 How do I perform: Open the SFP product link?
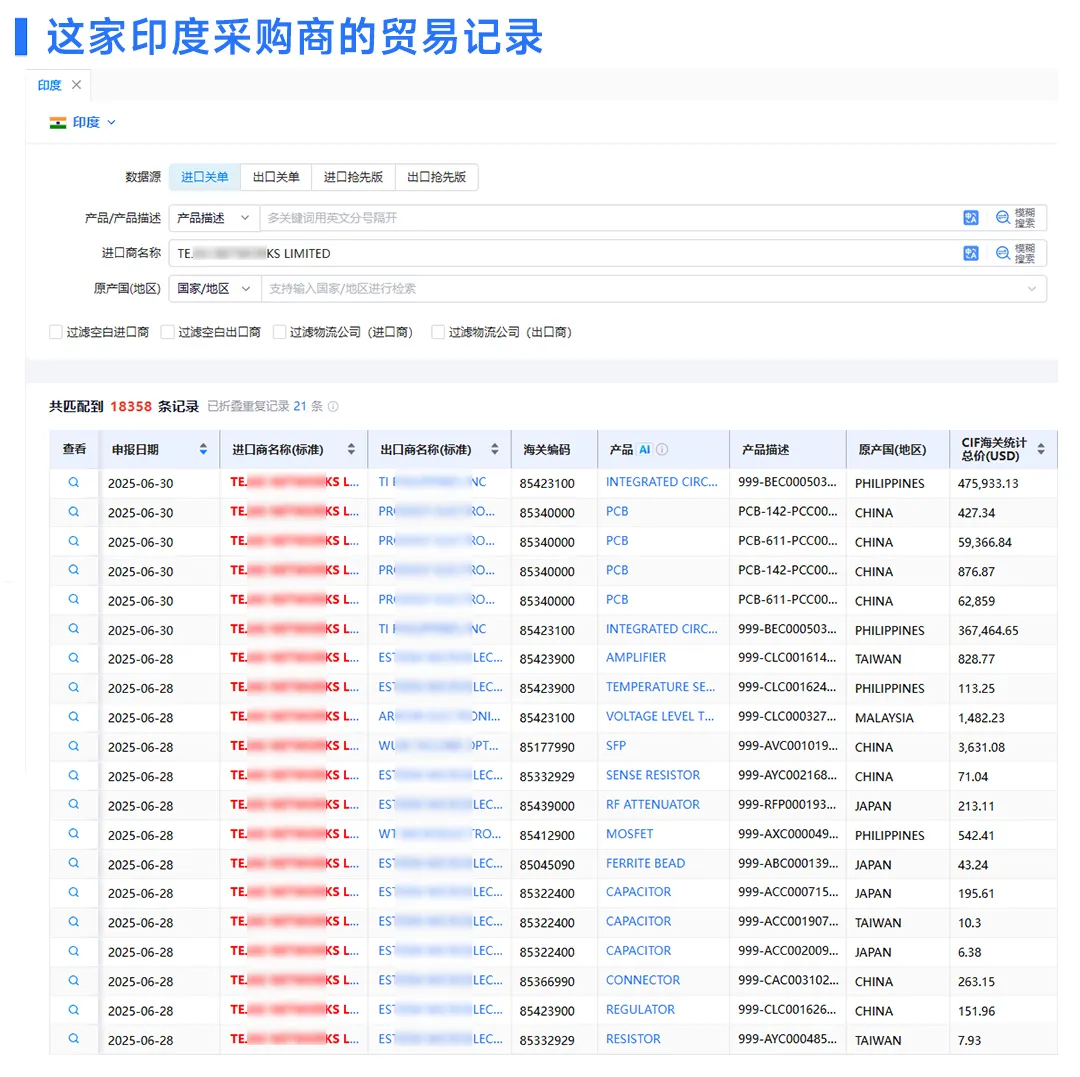pos(616,746)
